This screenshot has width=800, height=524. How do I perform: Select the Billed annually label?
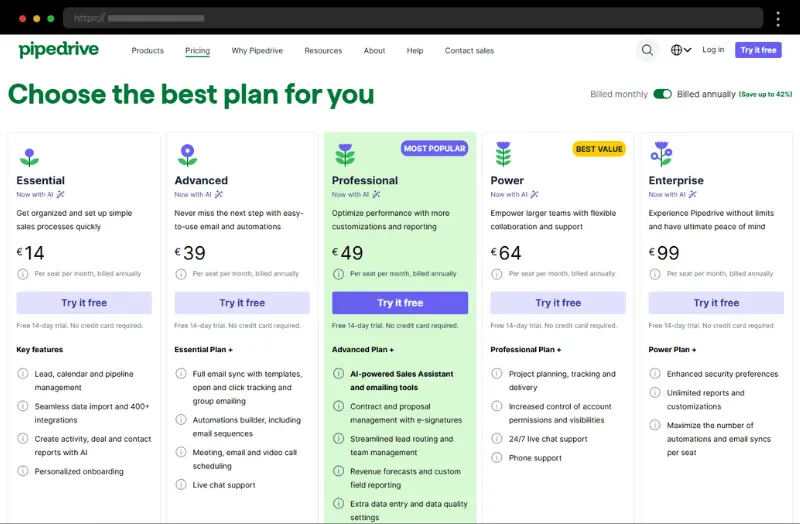point(706,94)
